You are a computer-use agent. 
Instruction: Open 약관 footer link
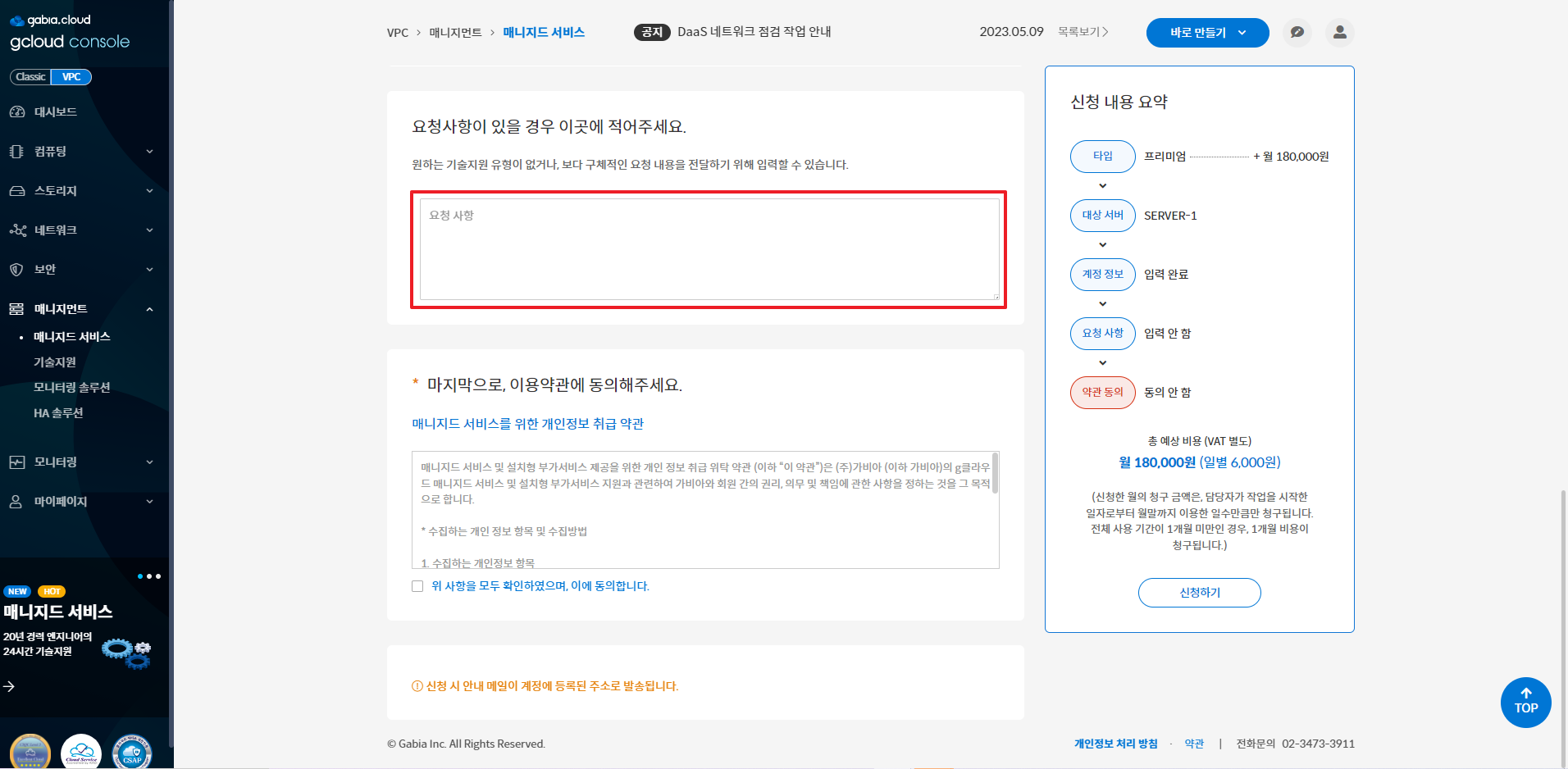[x=1194, y=744]
